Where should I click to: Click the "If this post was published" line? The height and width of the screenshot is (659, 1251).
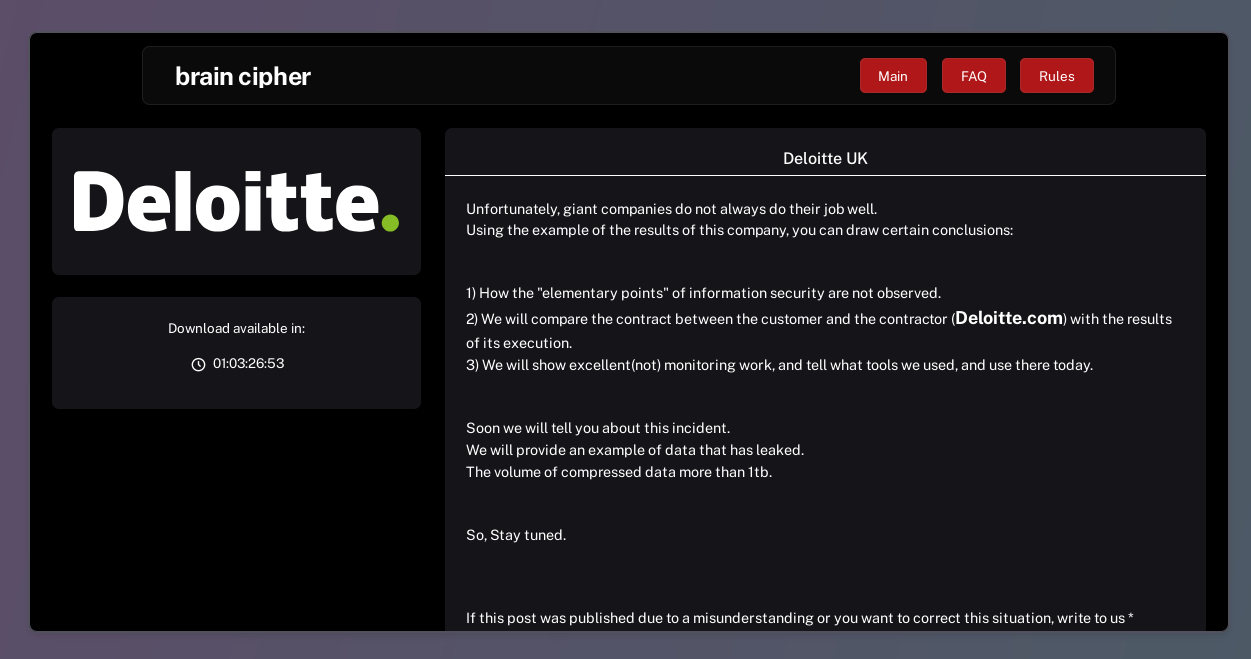click(x=799, y=618)
